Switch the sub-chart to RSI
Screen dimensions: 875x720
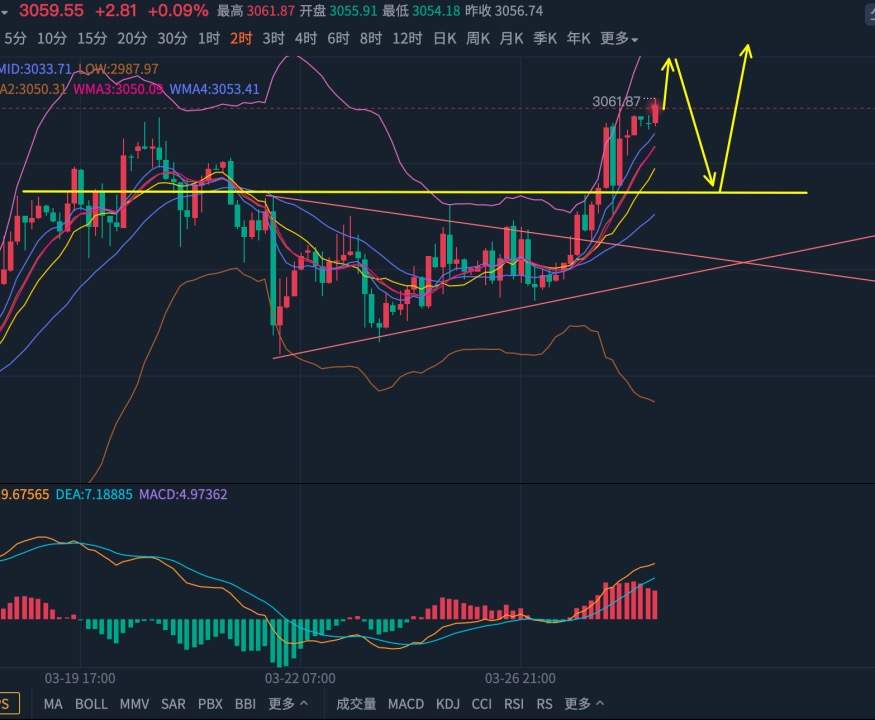point(514,704)
